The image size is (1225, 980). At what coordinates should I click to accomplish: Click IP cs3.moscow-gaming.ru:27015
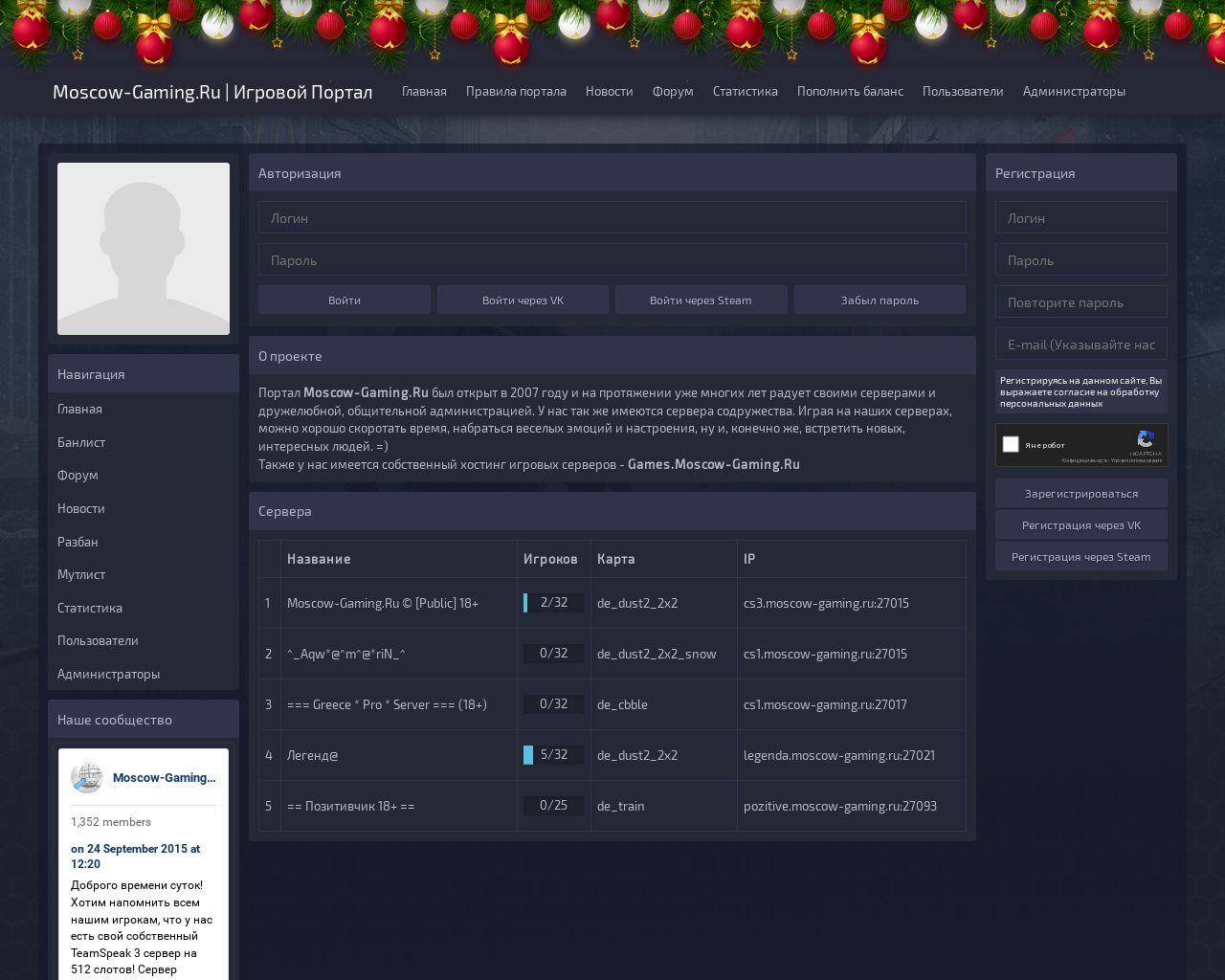tap(826, 603)
